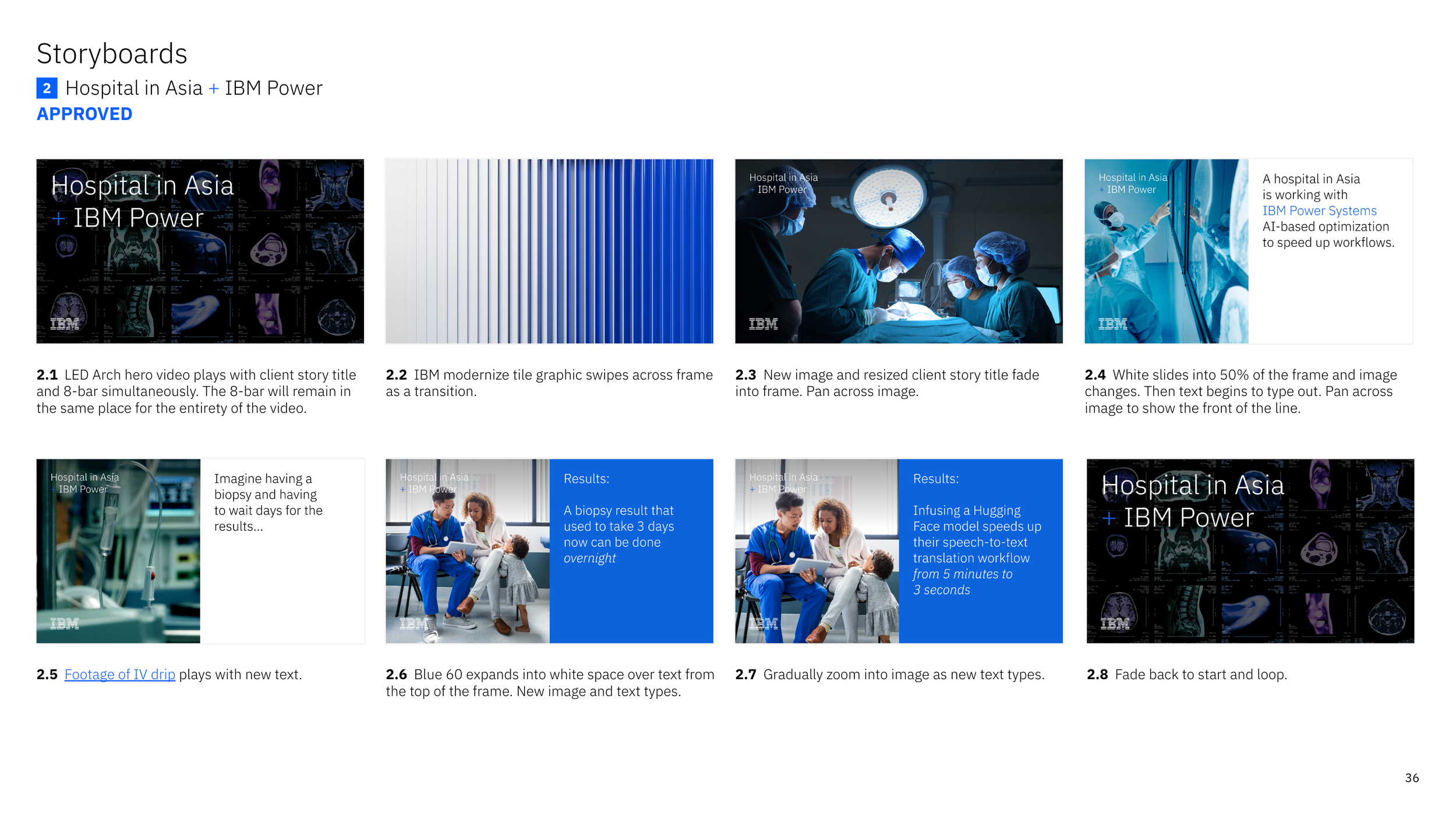Click the blue number 2 badge
Image resolution: width=1456 pixels, height=819 pixels.
tap(47, 88)
